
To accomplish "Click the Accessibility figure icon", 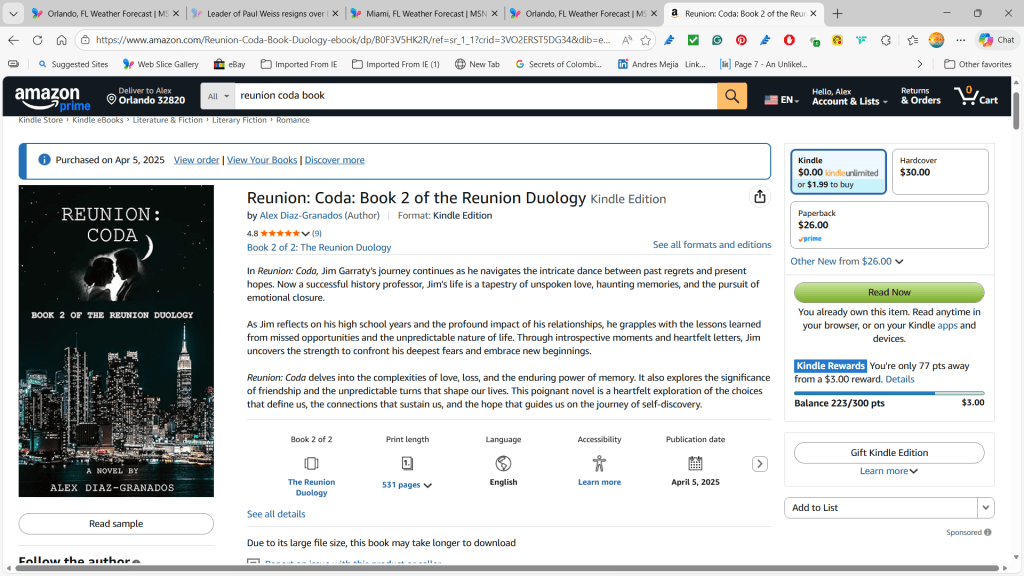I will pos(599,463).
